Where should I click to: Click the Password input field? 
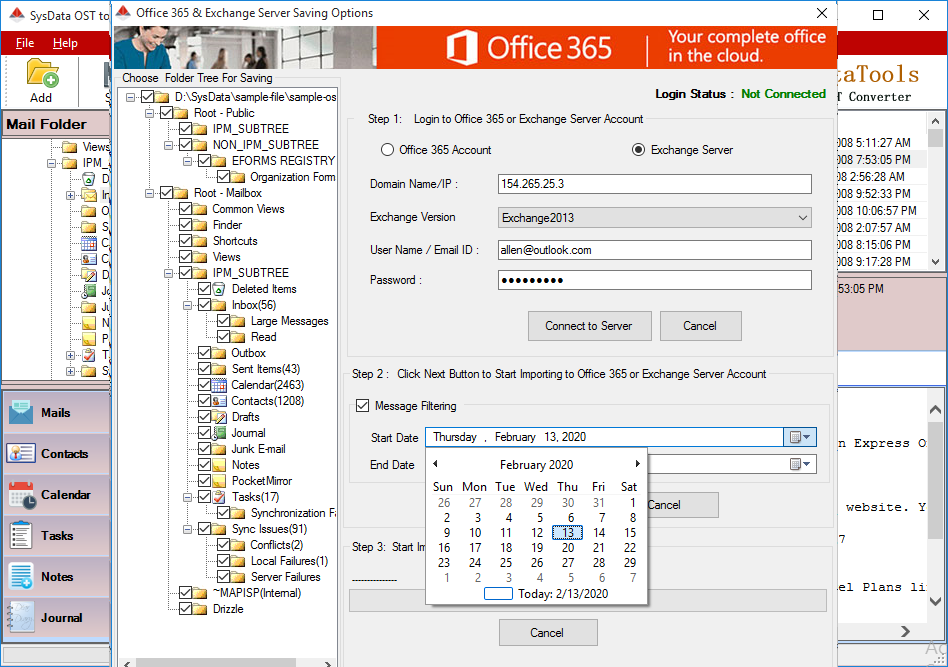click(x=655, y=280)
